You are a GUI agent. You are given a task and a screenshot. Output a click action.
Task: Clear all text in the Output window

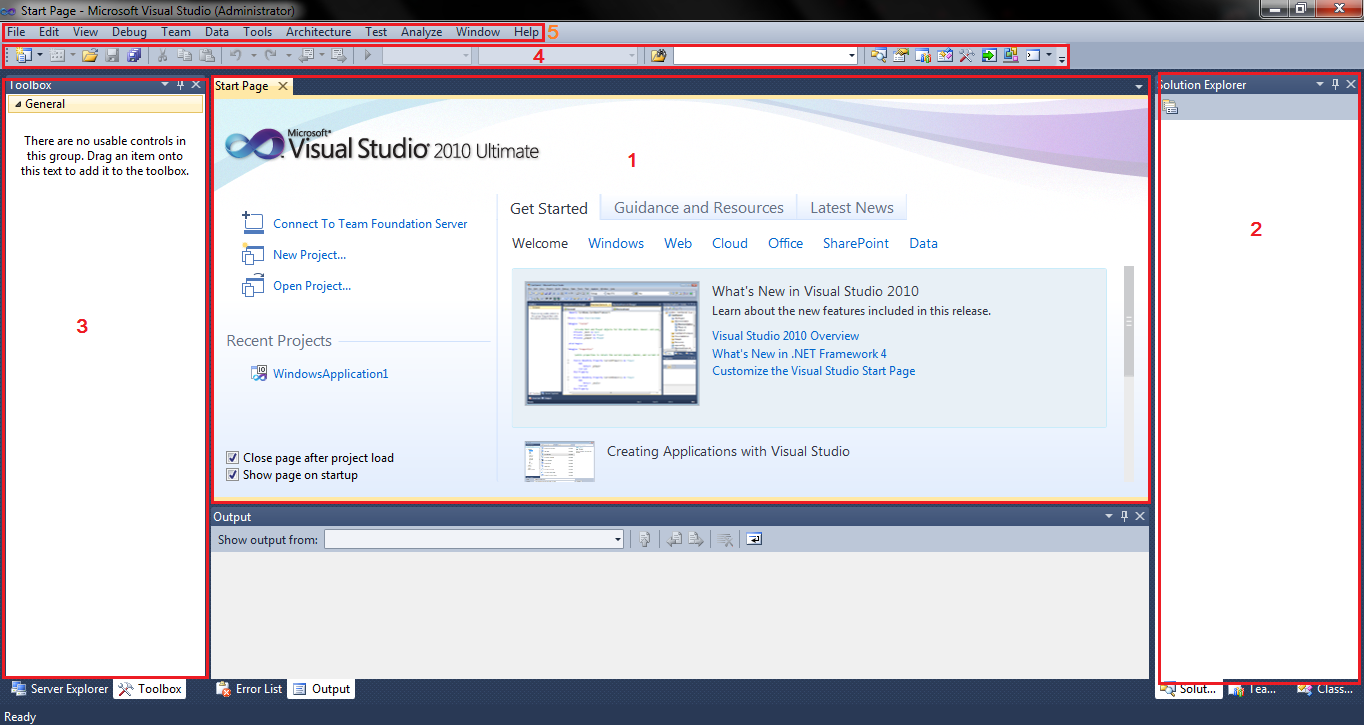click(x=724, y=538)
